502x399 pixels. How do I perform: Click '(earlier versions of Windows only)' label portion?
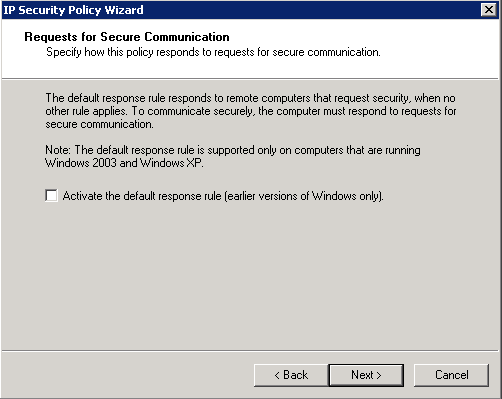pos(304,196)
